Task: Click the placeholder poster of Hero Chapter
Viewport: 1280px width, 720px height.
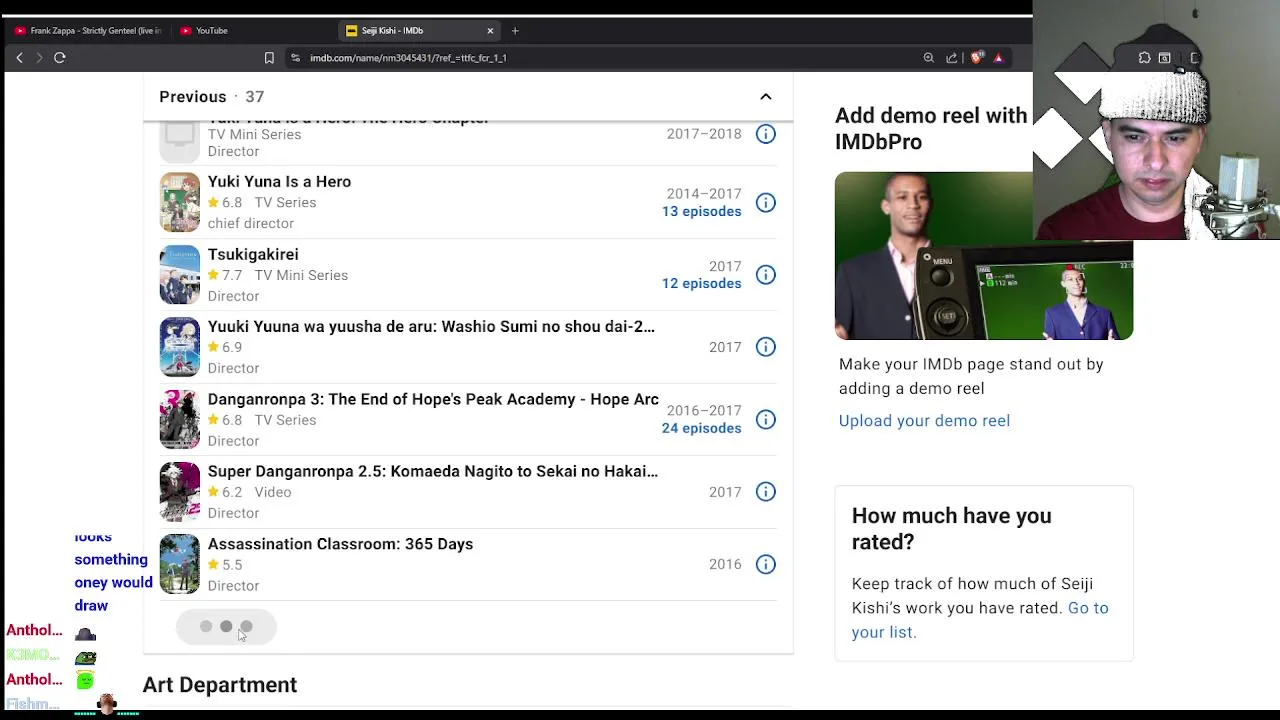Action: coord(180,141)
